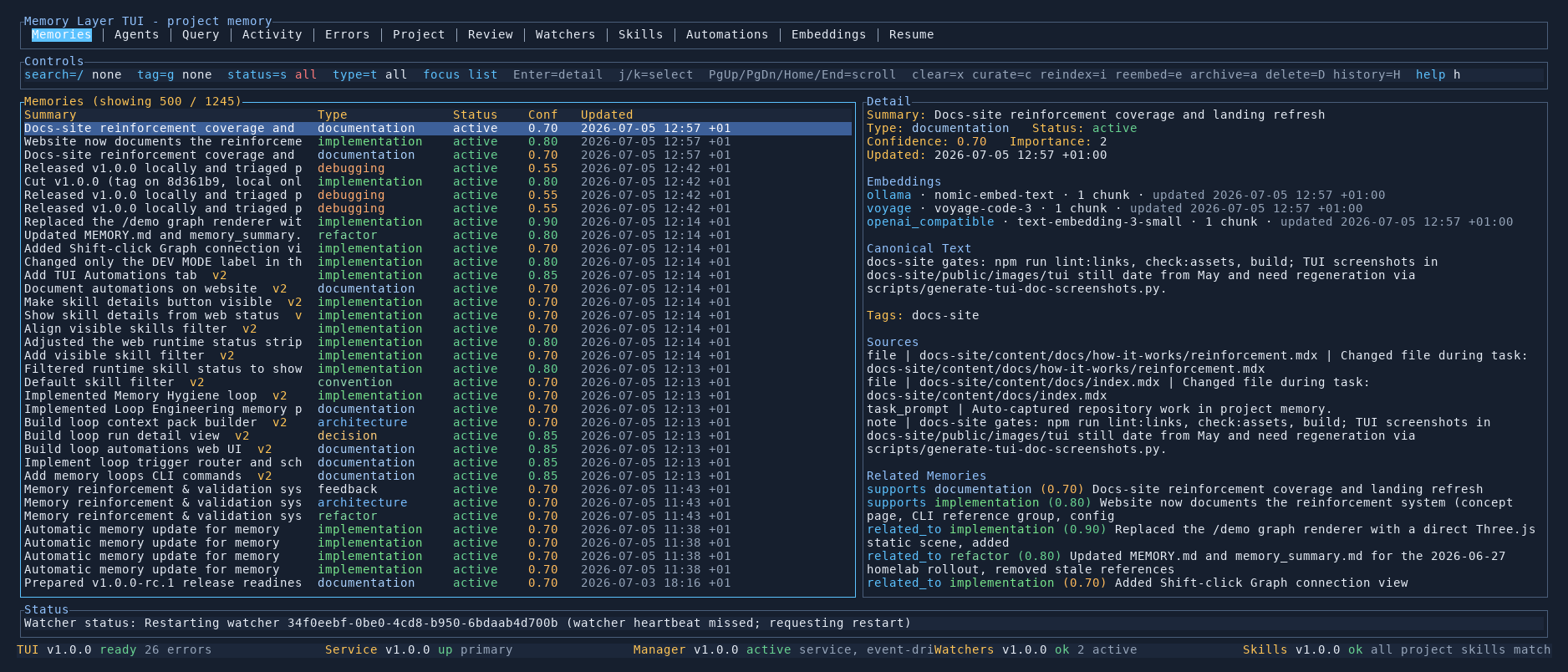The image size is (1568, 672).
Task: Go to the Errors tab
Action: coord(347,34)
